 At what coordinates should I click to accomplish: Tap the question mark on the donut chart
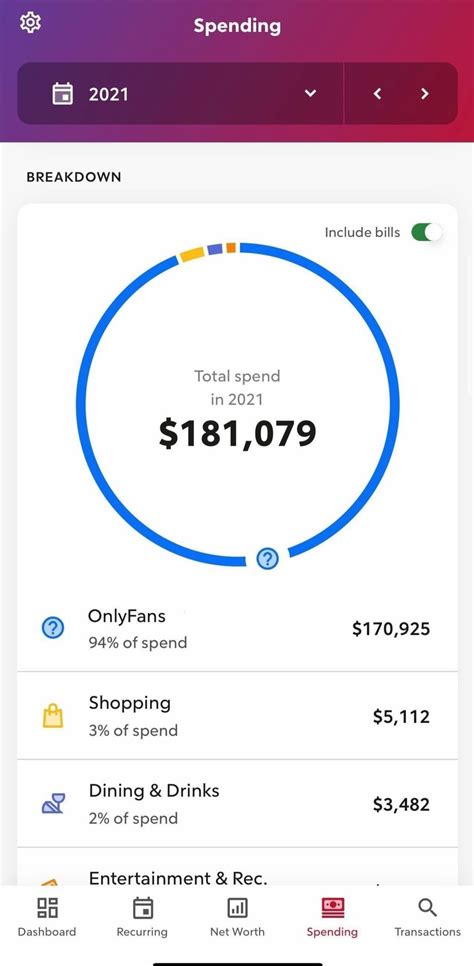coord(268,559)
